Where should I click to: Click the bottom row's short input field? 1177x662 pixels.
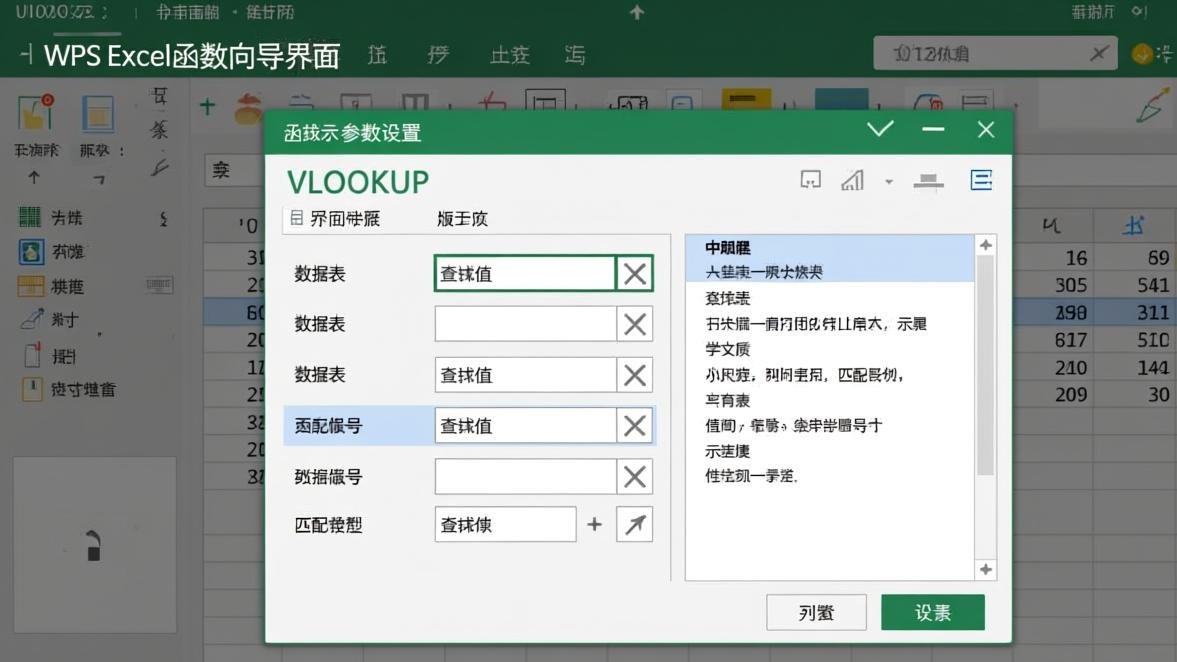(x=505, y=524)
